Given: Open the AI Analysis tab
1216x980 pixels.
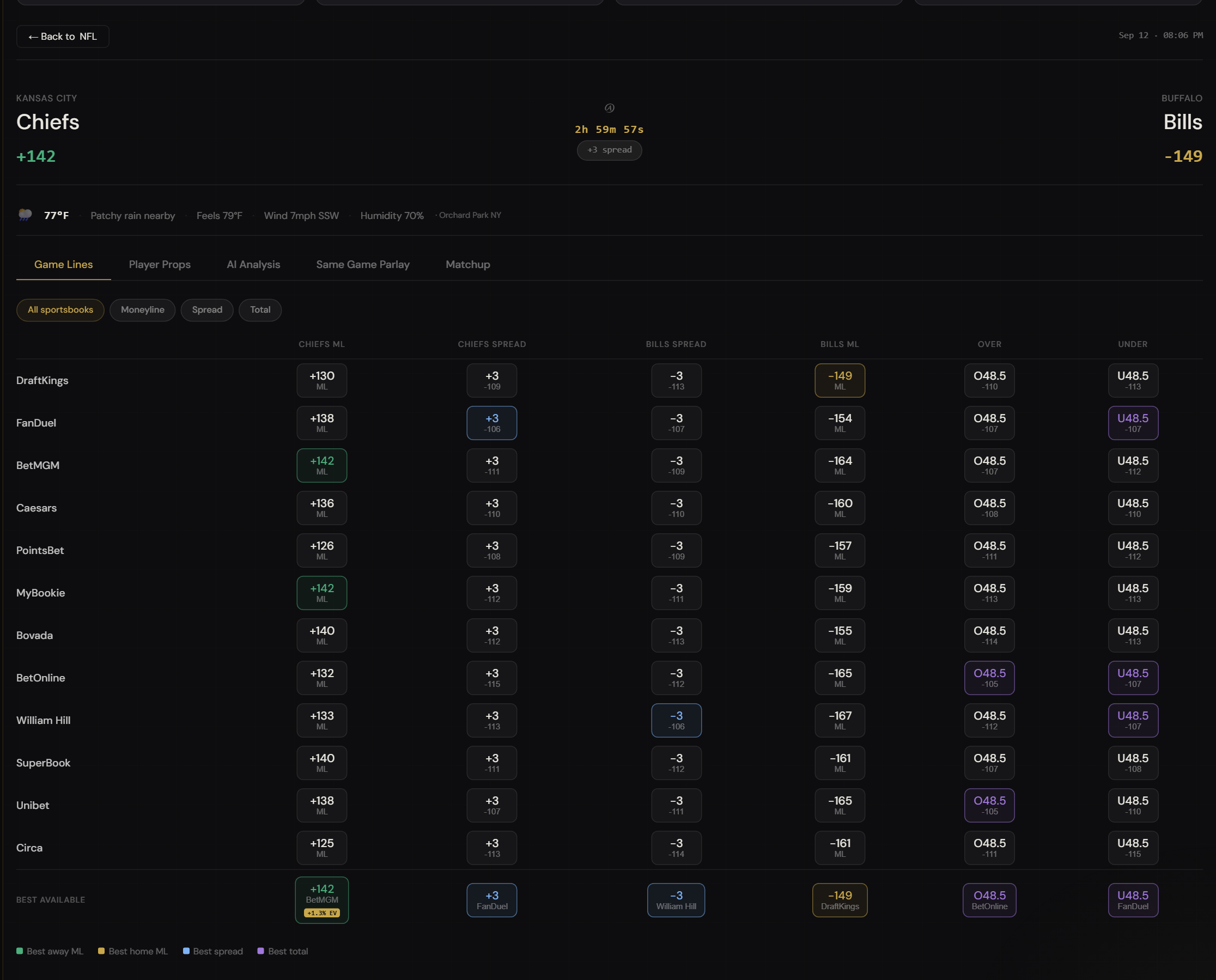Looking at the screenshot, I should (253, 264).
